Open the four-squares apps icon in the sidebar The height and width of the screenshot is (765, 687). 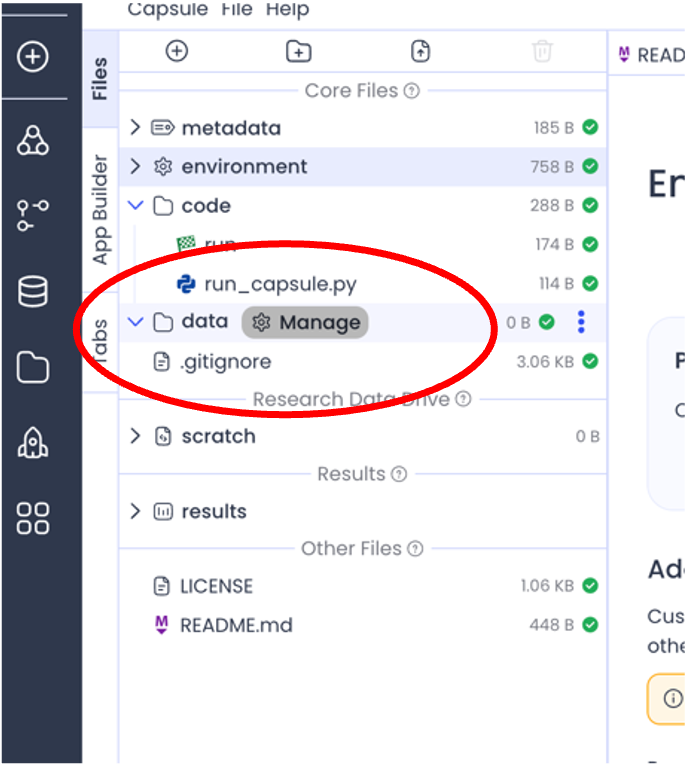[33, 518]
